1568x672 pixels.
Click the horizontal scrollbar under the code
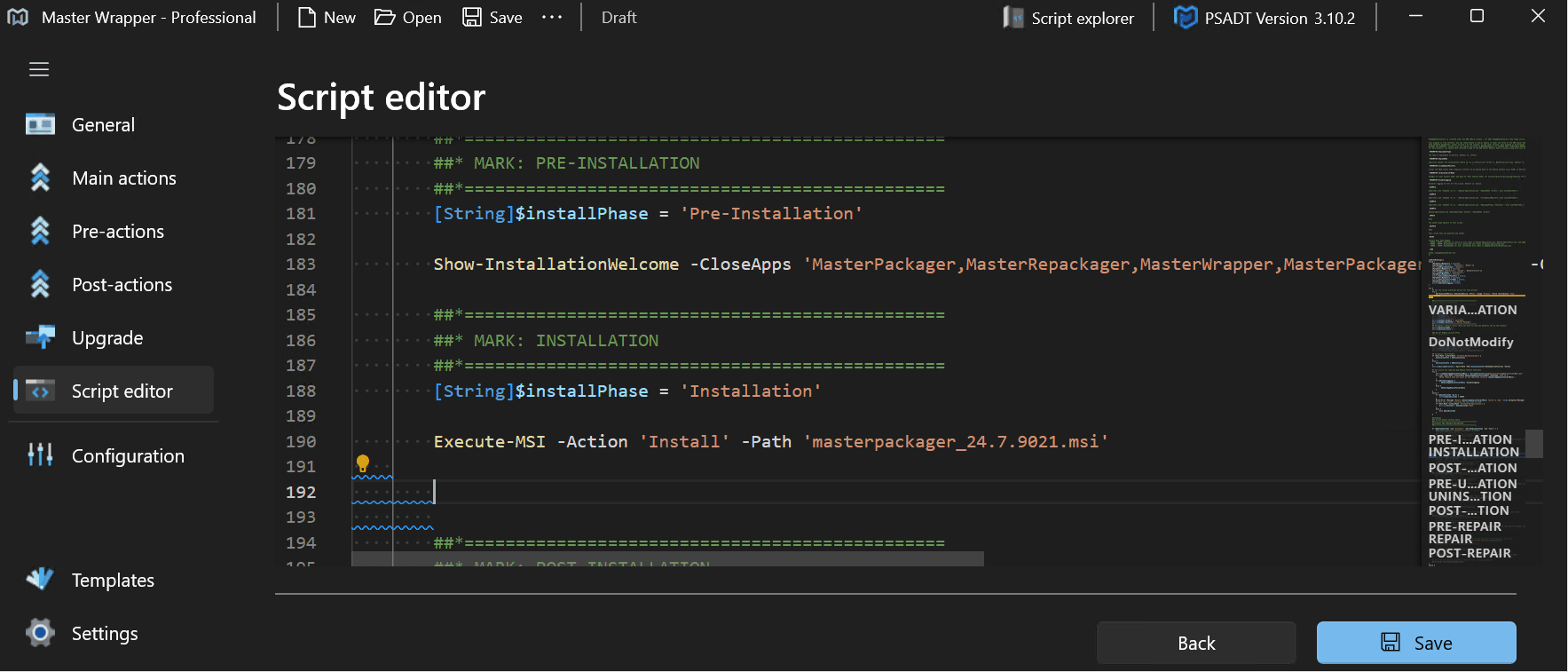667,558
